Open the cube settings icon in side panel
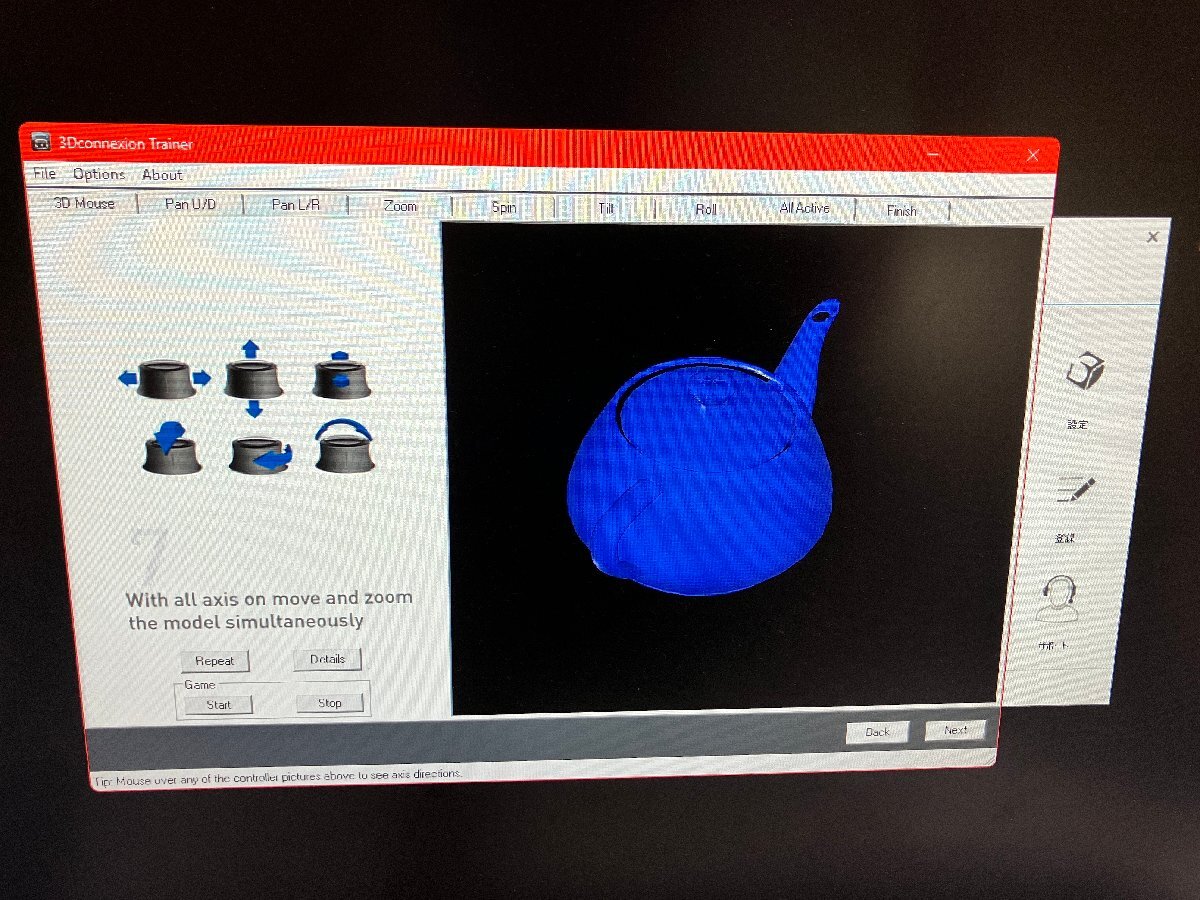Screen dimensions: 1200x900 point(1083,371)
